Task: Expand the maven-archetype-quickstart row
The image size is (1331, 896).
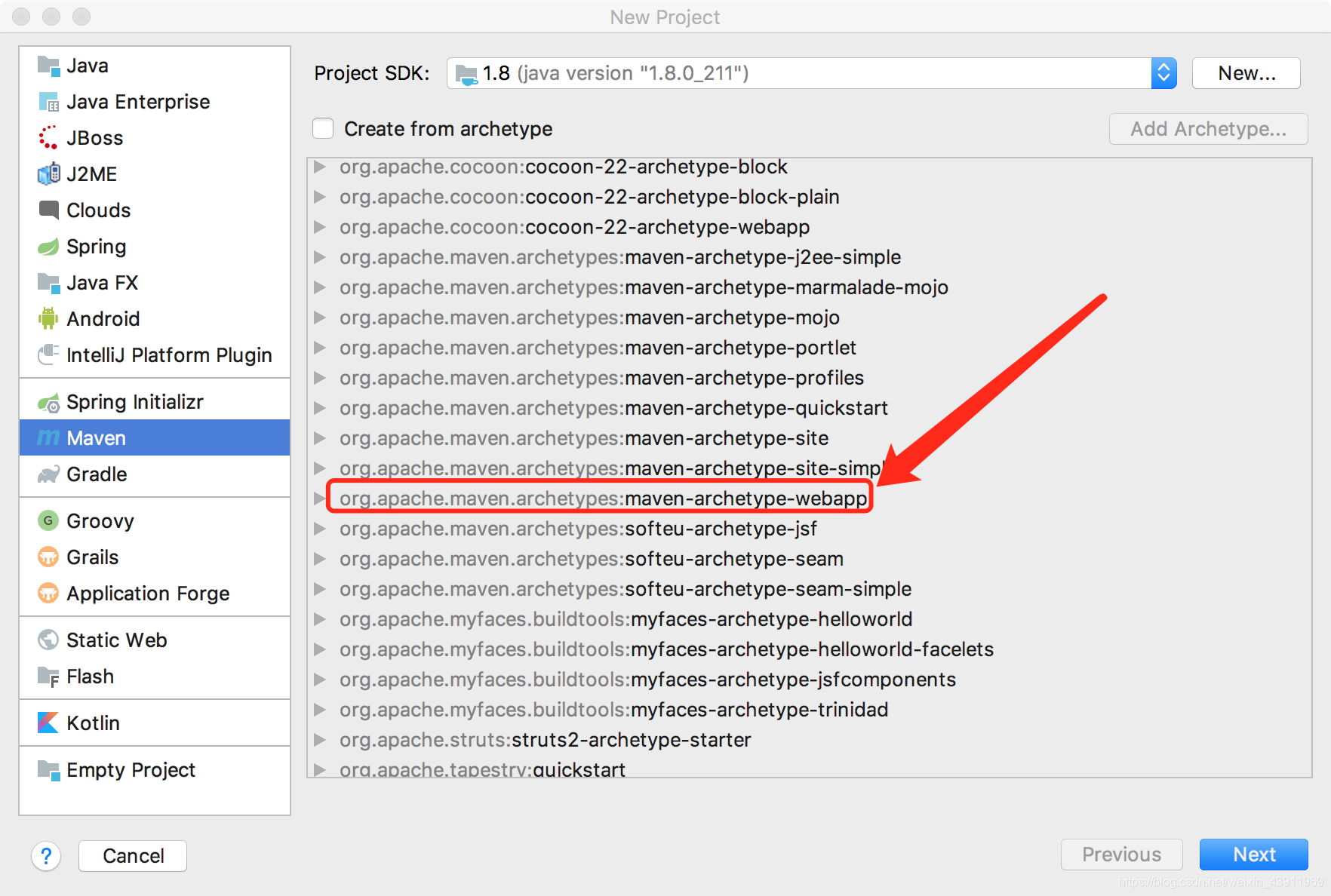Action: point(320,408)
